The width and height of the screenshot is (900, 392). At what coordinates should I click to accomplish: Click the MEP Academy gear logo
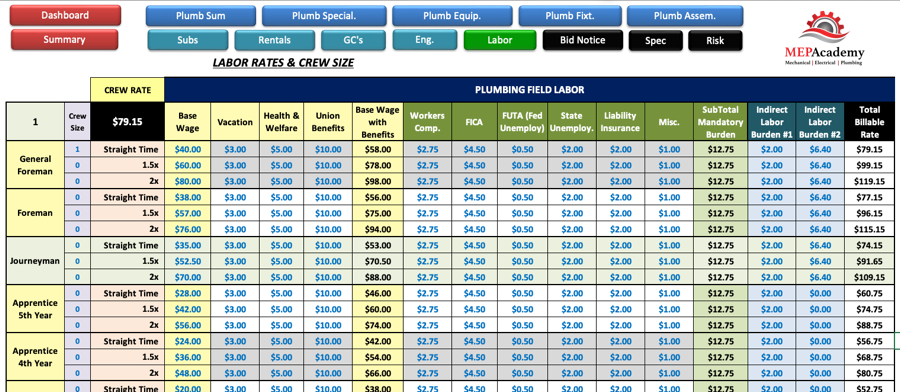824,38
